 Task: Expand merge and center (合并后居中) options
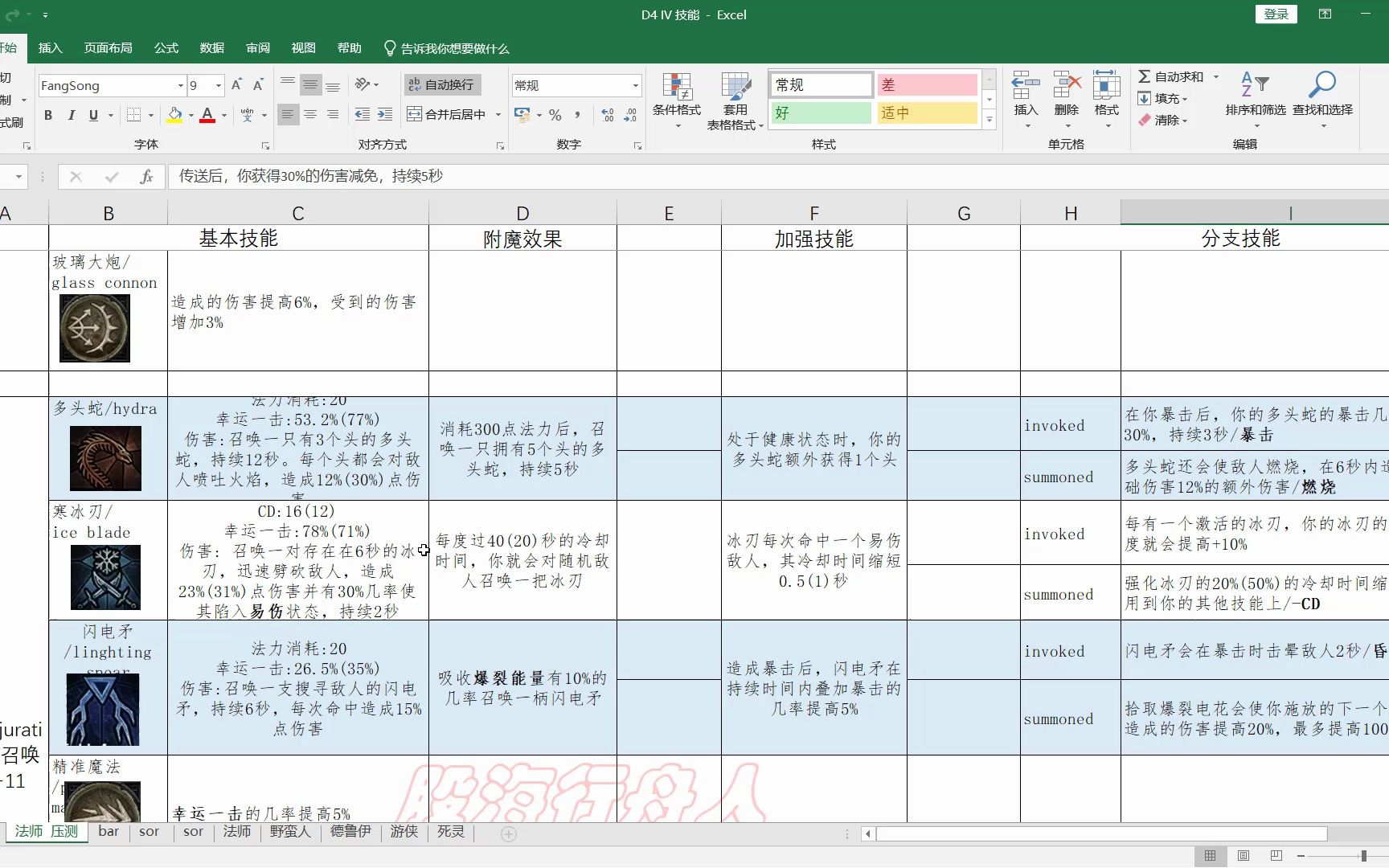click(498, 115)
